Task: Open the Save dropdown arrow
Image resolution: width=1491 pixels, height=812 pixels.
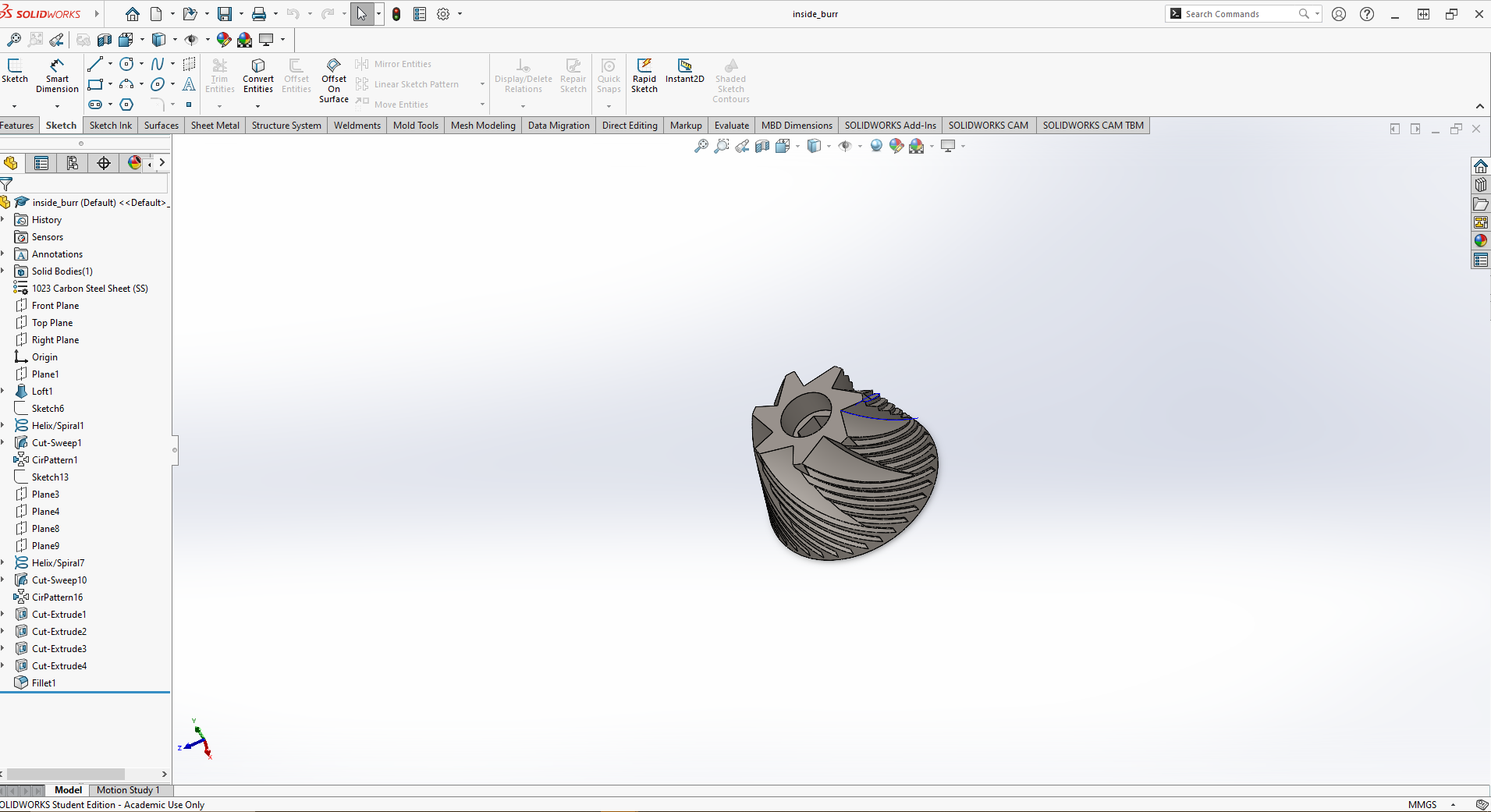Action: [241, 14]
